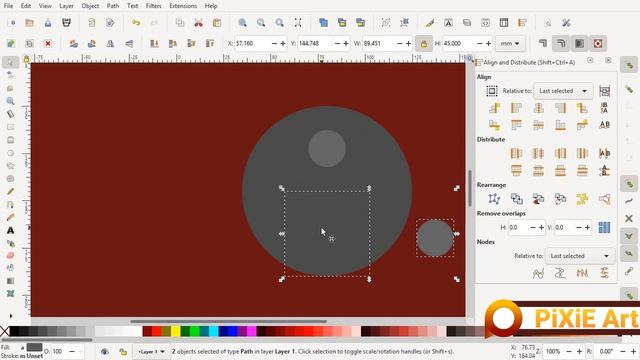Screen dimensions: 640x360
Task: Open the XML editor icon
Action: 485,23
